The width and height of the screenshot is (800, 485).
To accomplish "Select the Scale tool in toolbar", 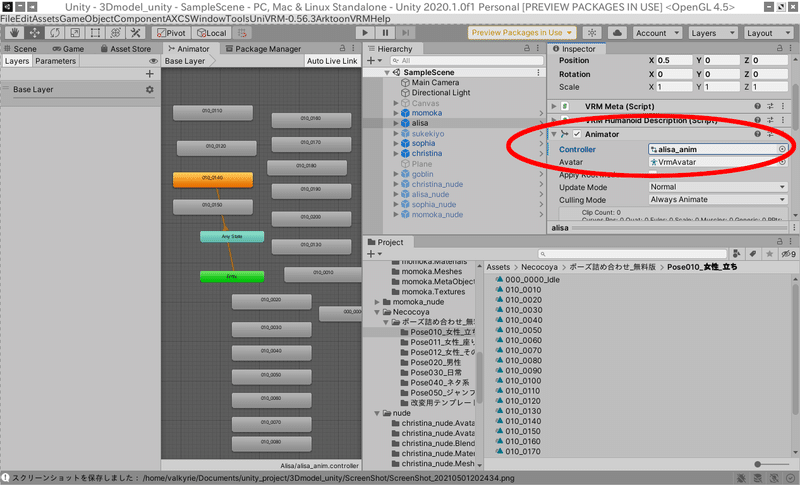I will tap(75, 33).
